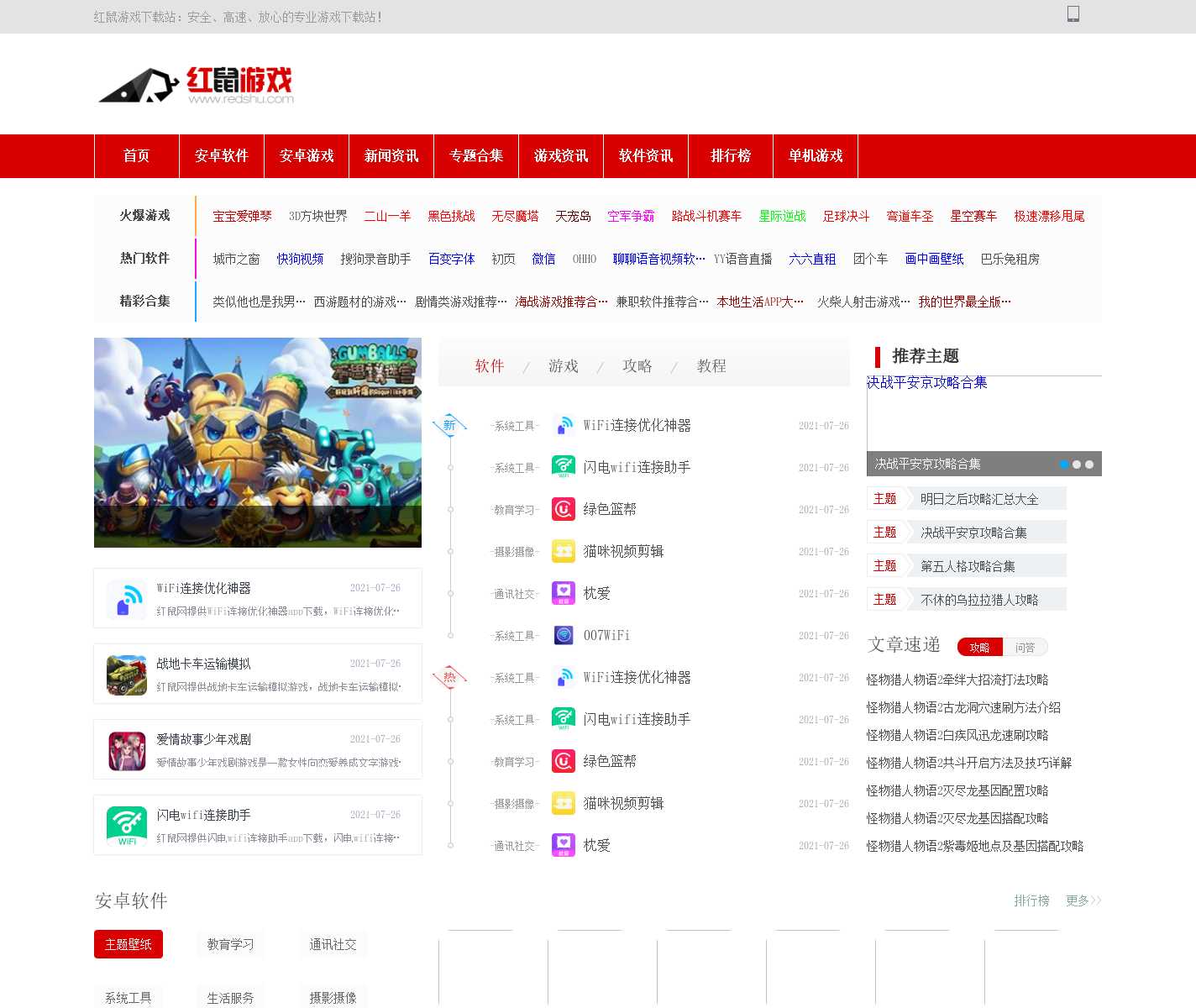Viewport: 1196px width, 1008px height.
Task: Click the 通讯社交 button under 安卓软件
Action: (x=333, y=944)
